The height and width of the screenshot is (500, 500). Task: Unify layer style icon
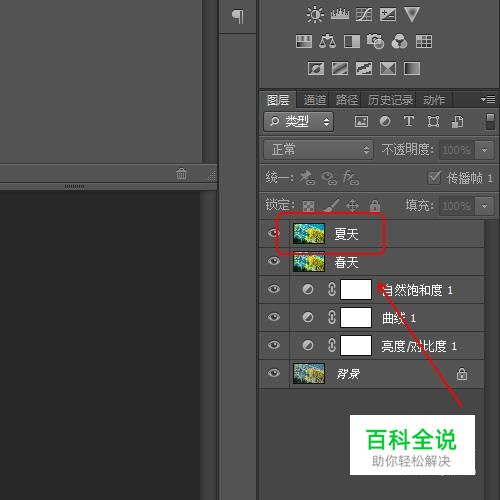tap(351, 177)
